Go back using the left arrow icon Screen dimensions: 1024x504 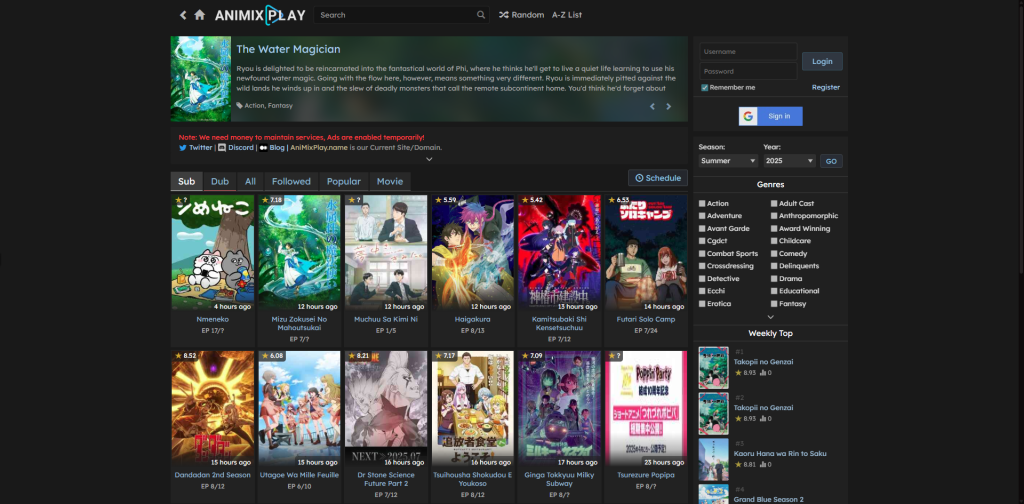(x=183, y=15)
